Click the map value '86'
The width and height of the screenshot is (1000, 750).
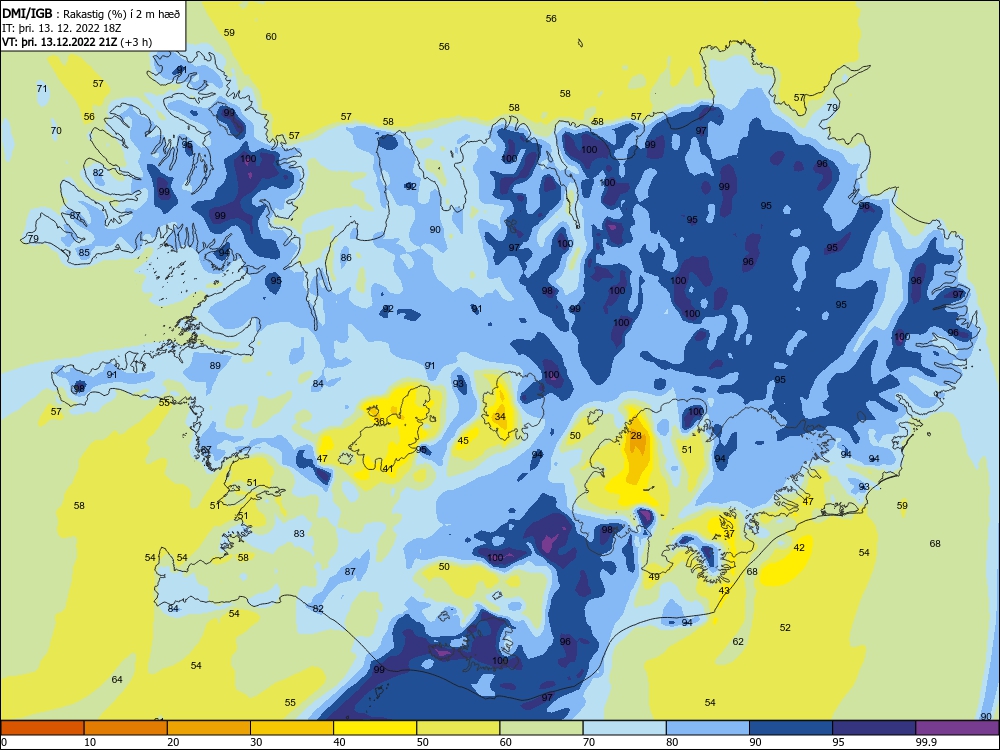click(346, 258)
